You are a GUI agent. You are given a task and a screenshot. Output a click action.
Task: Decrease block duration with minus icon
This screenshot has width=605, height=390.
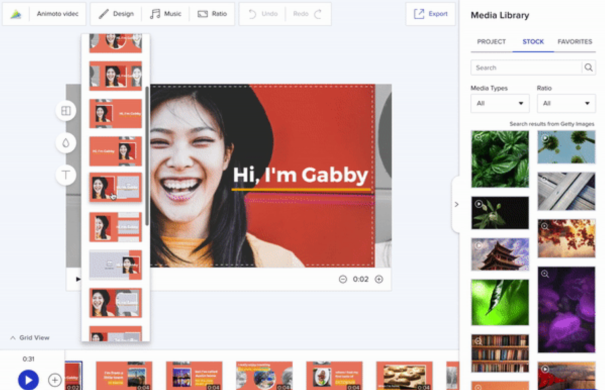coord(343,279)
